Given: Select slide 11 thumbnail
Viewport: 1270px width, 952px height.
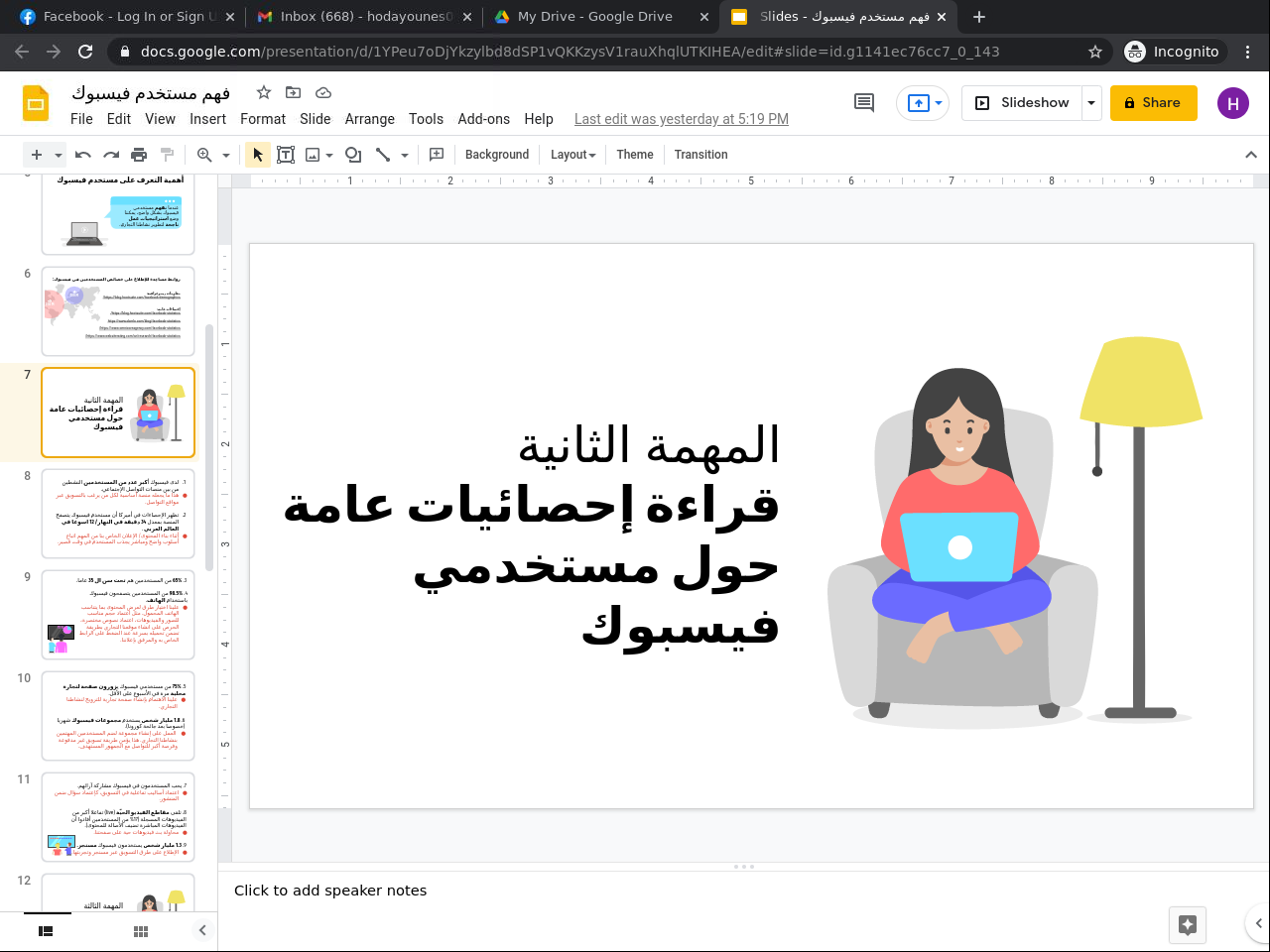Looking at the screenshot, I should pyautogui.click(x=118, y=817).
